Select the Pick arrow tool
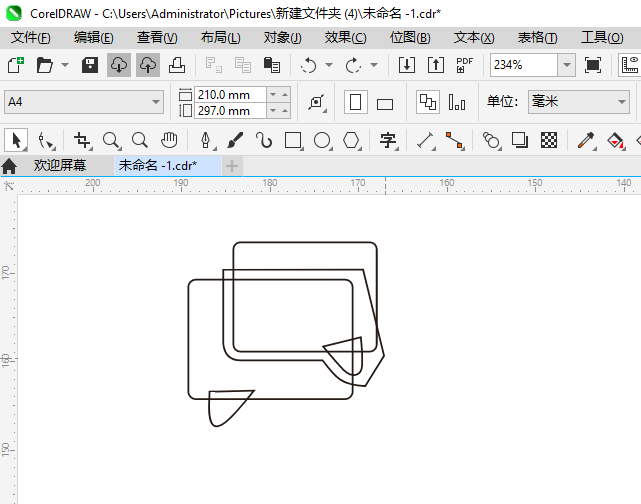 [16, 140]
